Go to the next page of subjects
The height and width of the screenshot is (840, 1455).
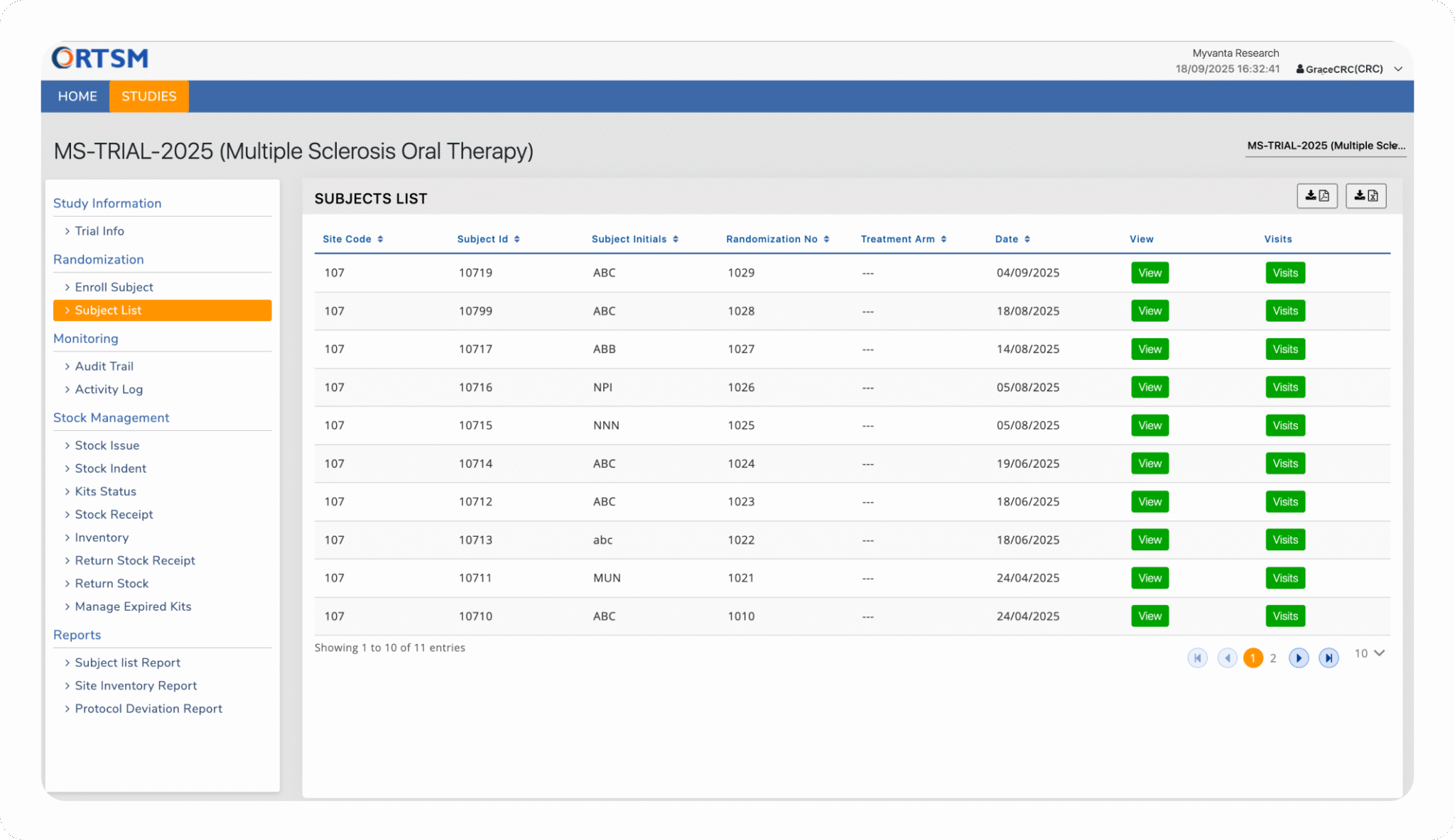click(1299, 658)
